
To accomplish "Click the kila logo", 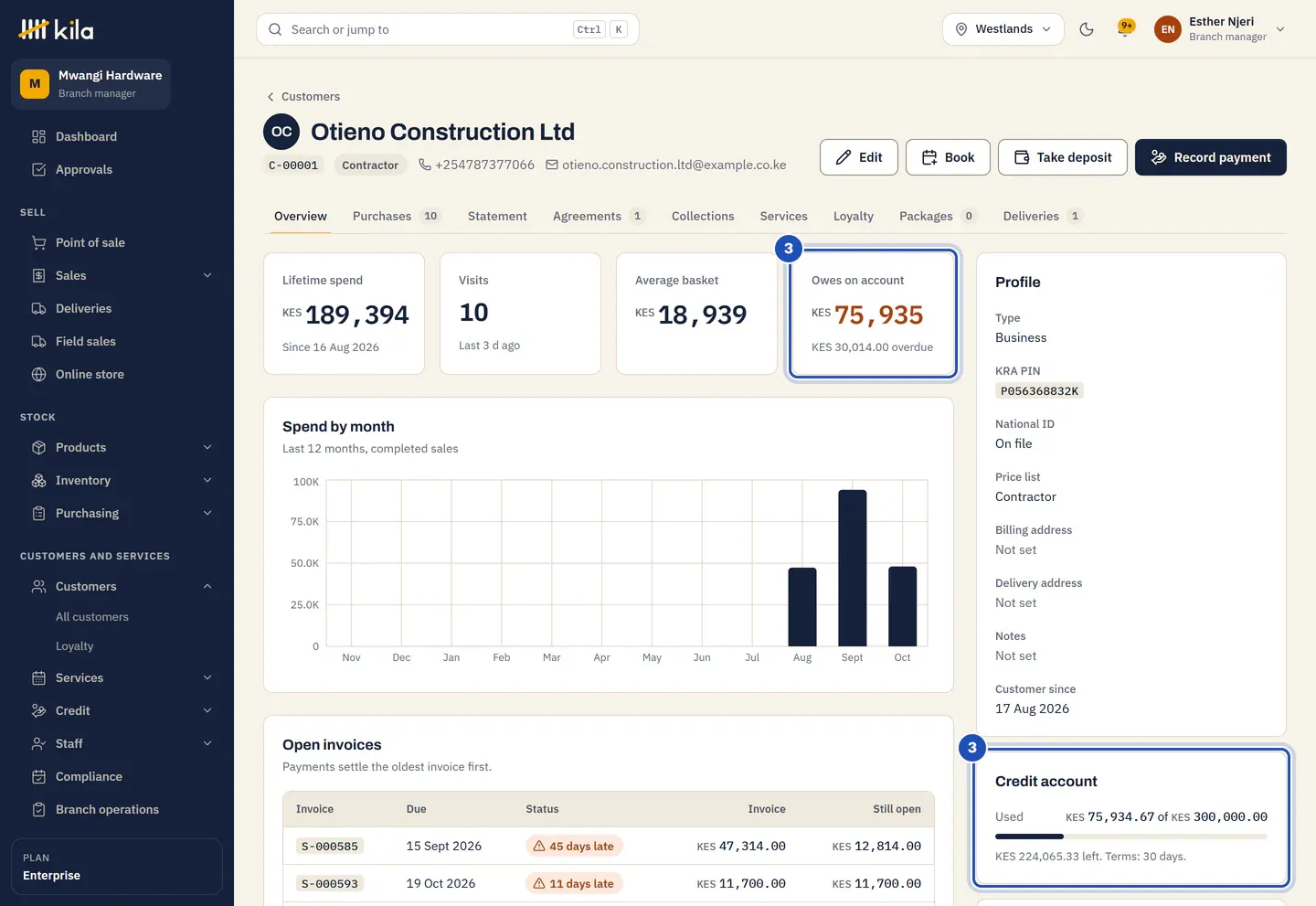I will (x=57, y=29).
